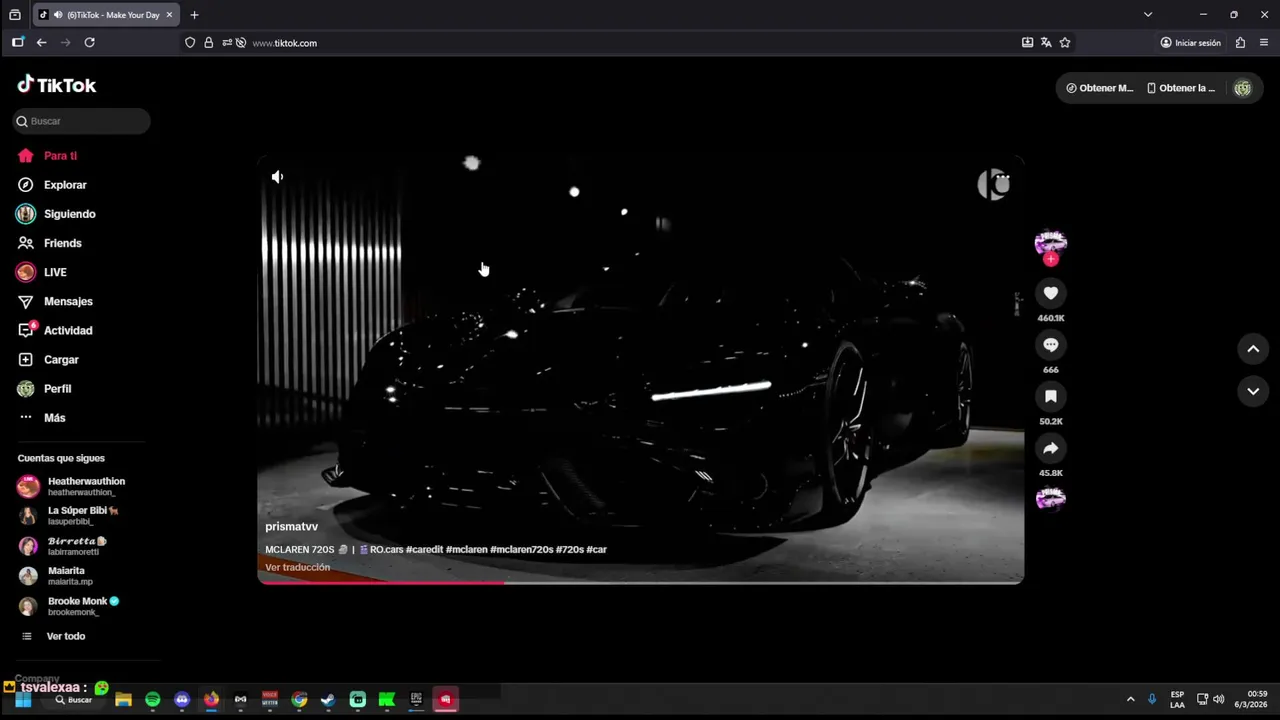Select the TikTok - Make Your Day tab
This screenshot has width=1280, height=720.
[106, 15]
